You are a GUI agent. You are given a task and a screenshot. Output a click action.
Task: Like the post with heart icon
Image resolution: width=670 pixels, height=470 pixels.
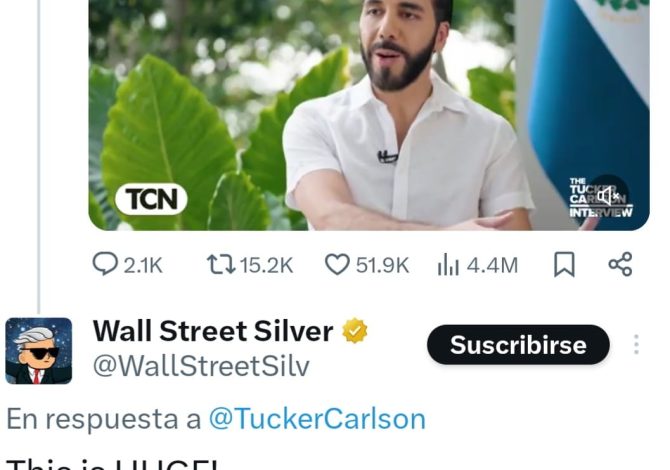point(337,264)
